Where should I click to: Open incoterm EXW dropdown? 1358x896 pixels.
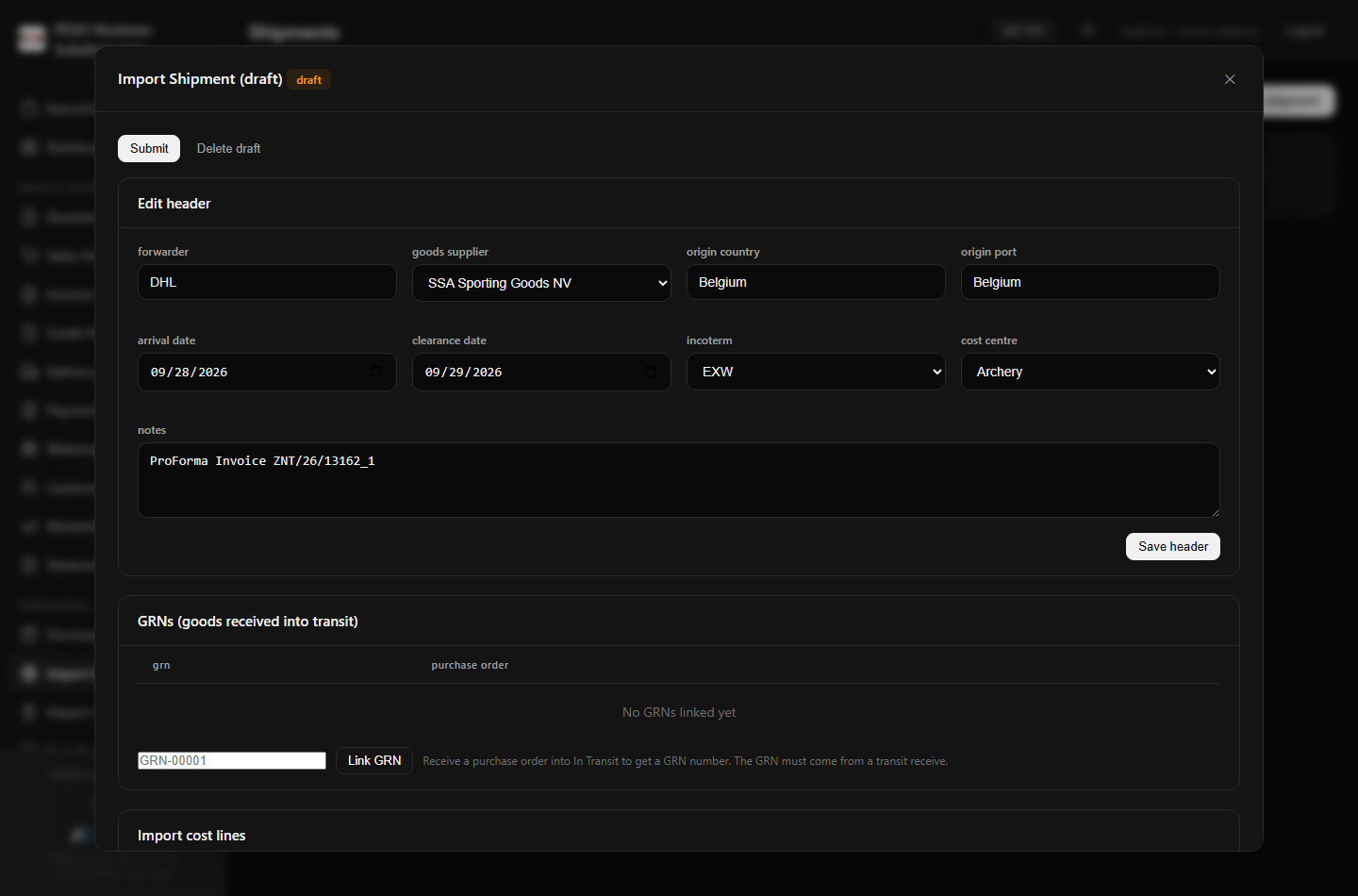[816, 372]
